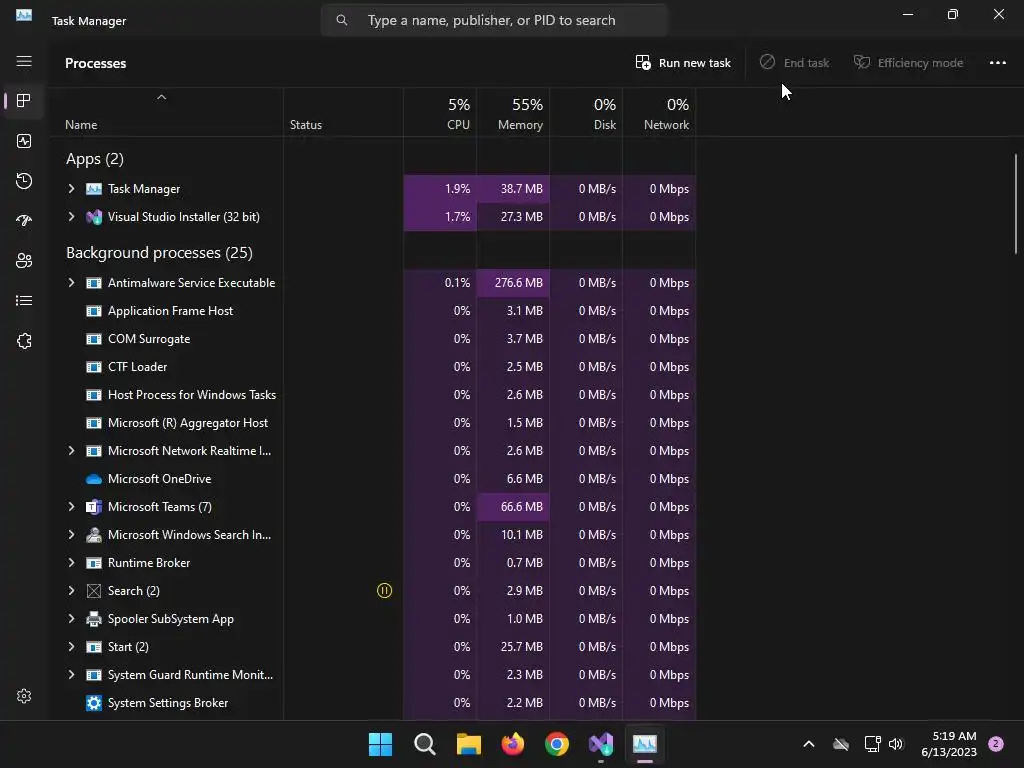Expand Microsoft Teams (7) process group

click(x=71, y=507)
